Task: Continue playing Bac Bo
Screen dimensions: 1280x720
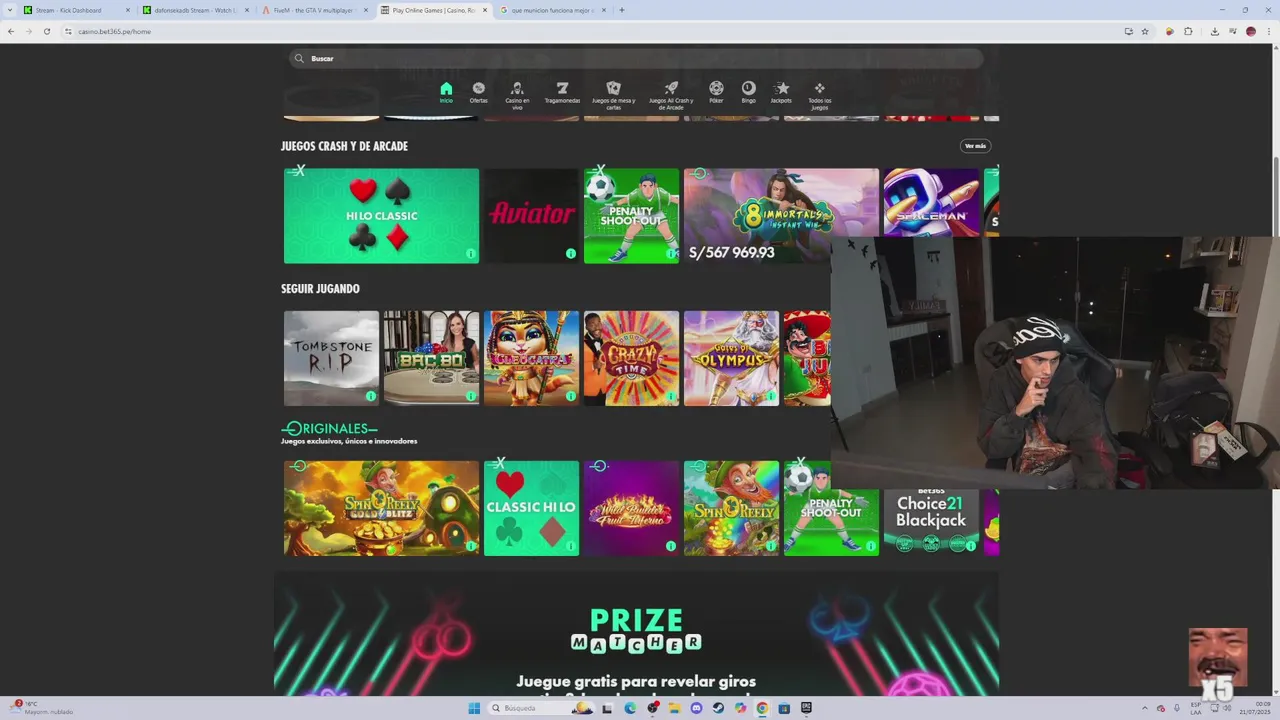Action: (x=431, y=358)
